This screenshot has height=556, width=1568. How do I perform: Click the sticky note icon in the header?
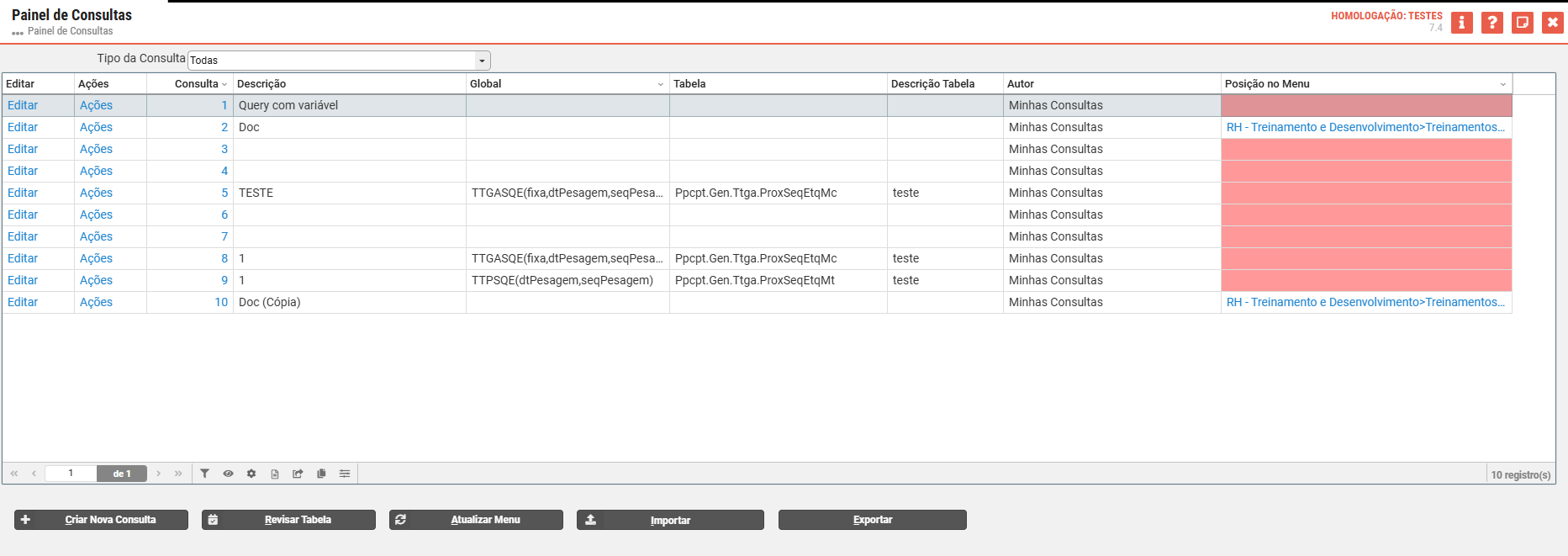pyautogui.click(x=1523, y=23)
